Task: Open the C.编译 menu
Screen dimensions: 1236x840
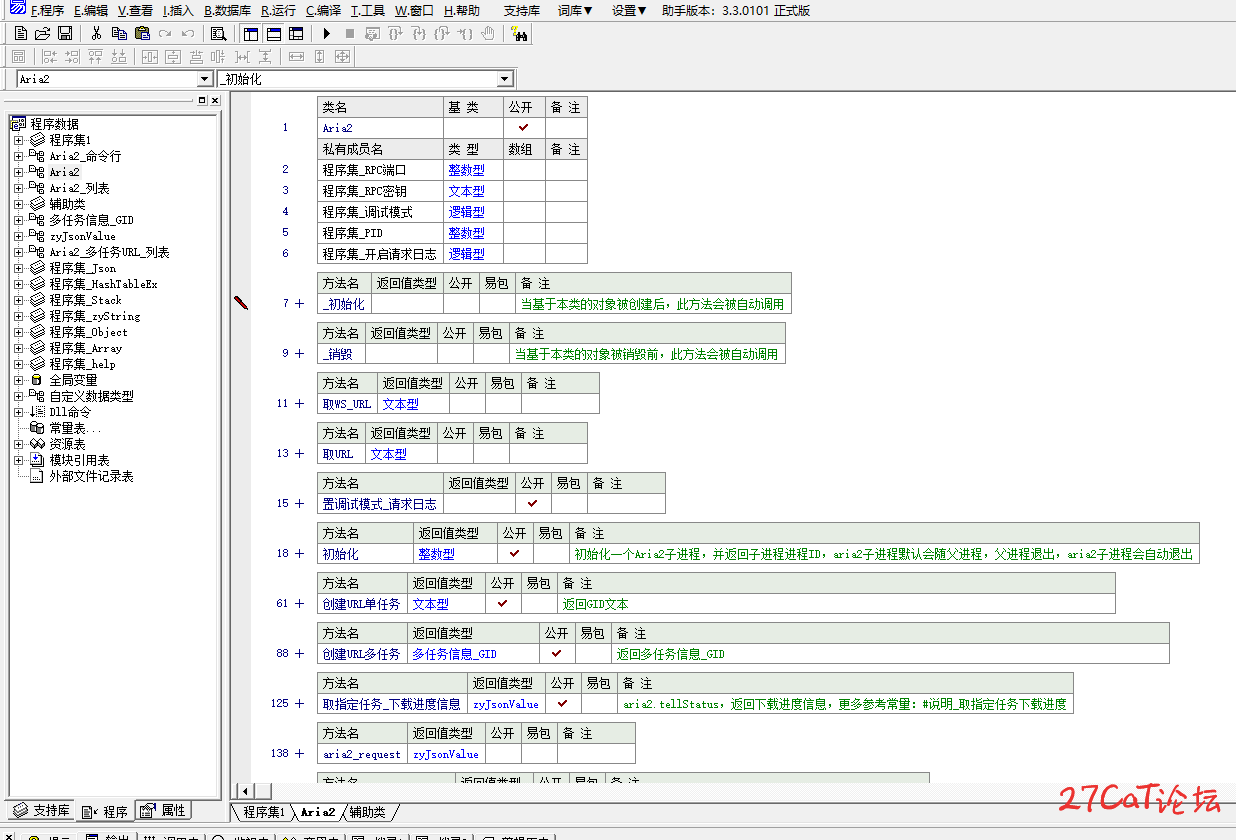Action: click(323, 11)
